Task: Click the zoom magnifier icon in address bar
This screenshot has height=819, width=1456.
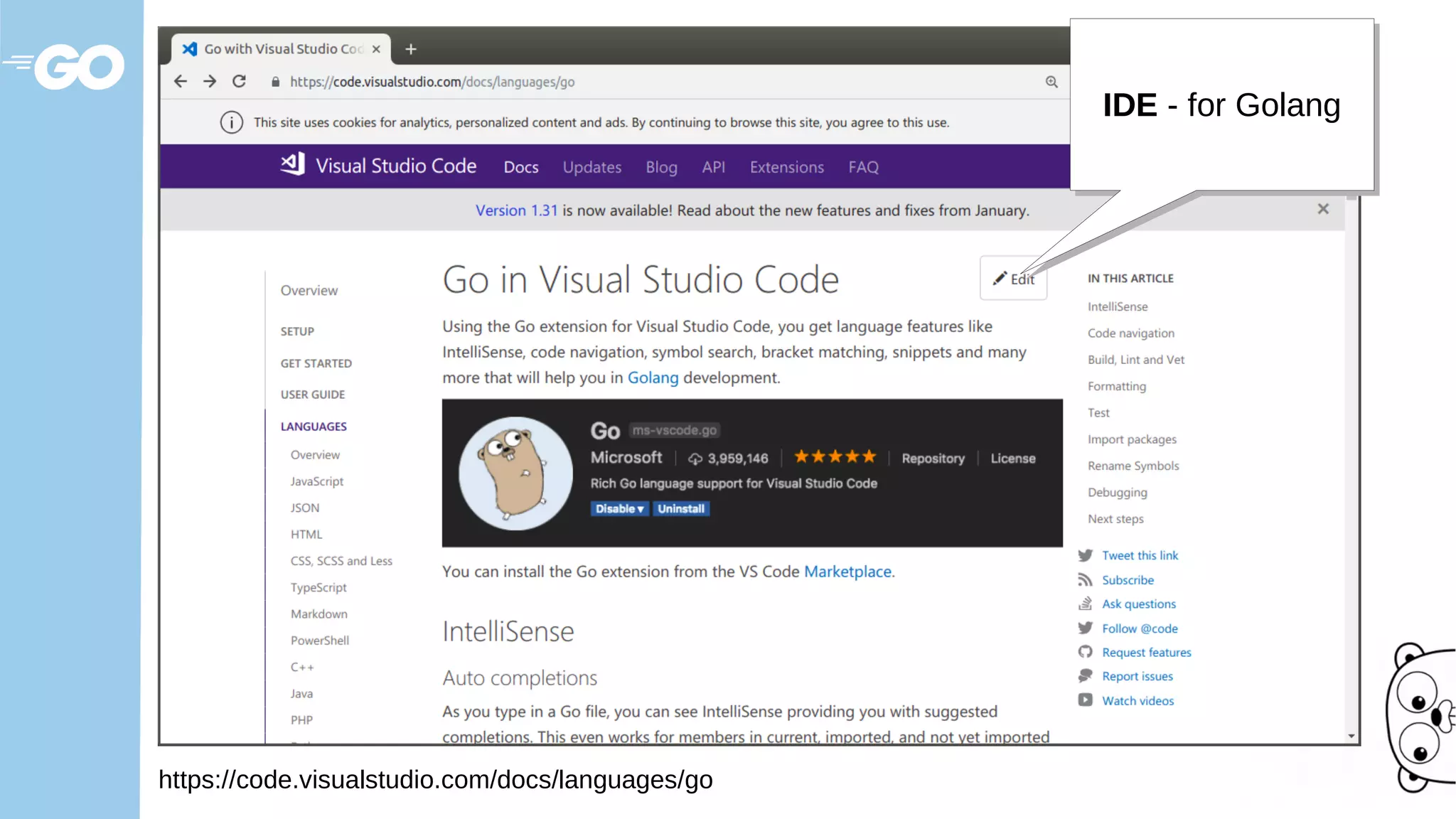Action: [x=1051, y=82]
